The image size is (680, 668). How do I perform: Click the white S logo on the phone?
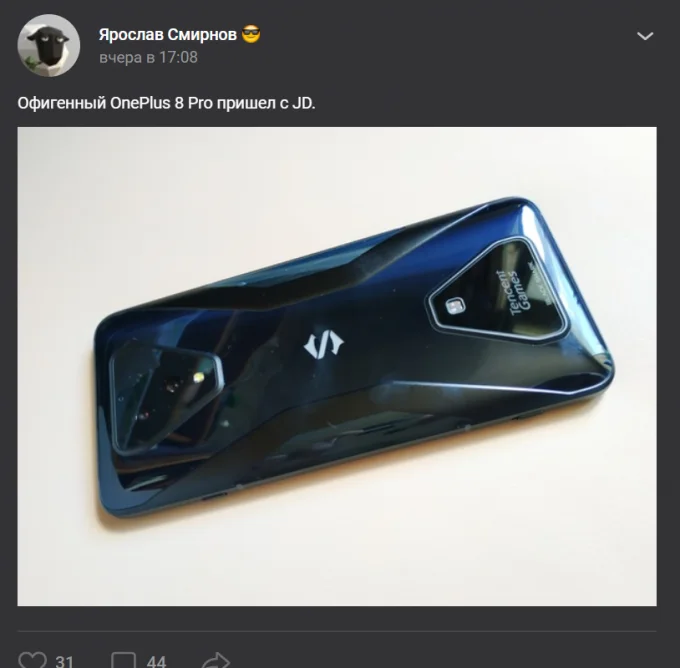[323, 344]
